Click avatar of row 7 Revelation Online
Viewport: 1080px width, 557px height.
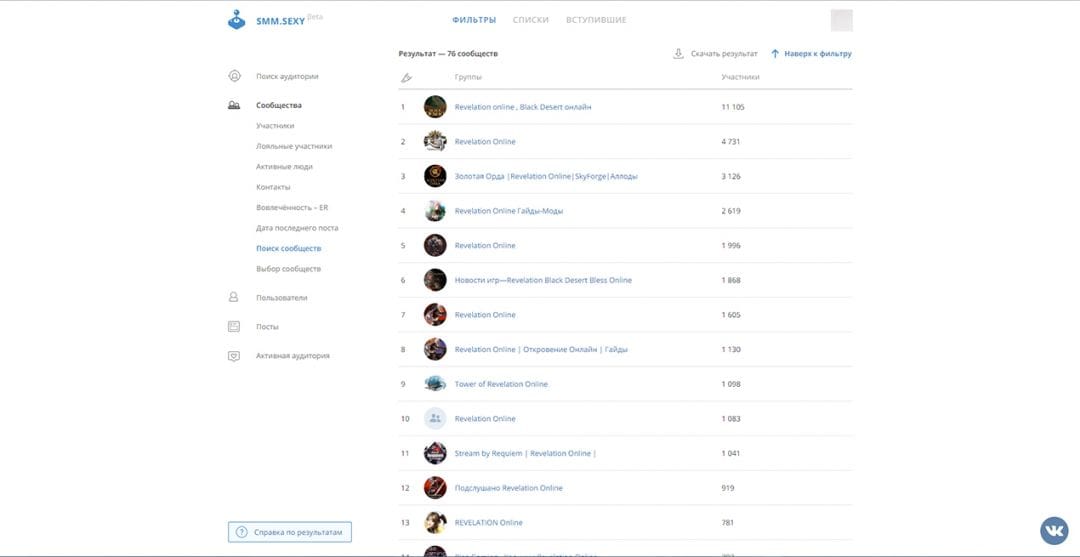click(435, 315)
